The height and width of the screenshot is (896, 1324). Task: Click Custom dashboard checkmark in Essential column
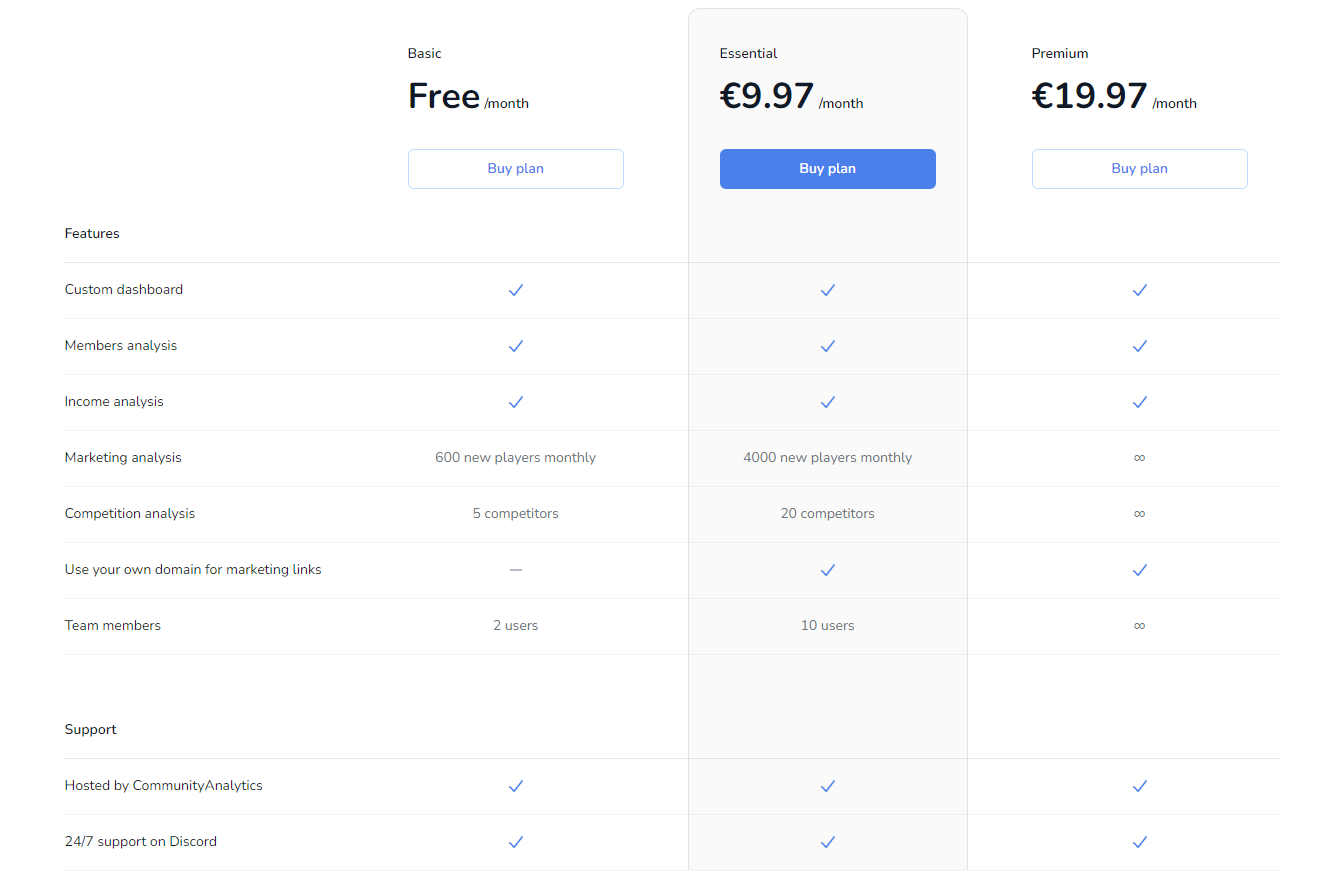point(828,290)
